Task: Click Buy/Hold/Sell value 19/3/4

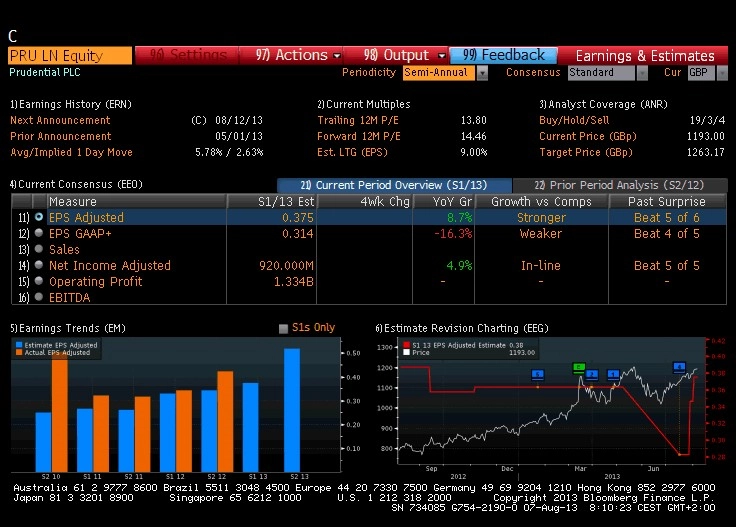Action: [707, 120]
